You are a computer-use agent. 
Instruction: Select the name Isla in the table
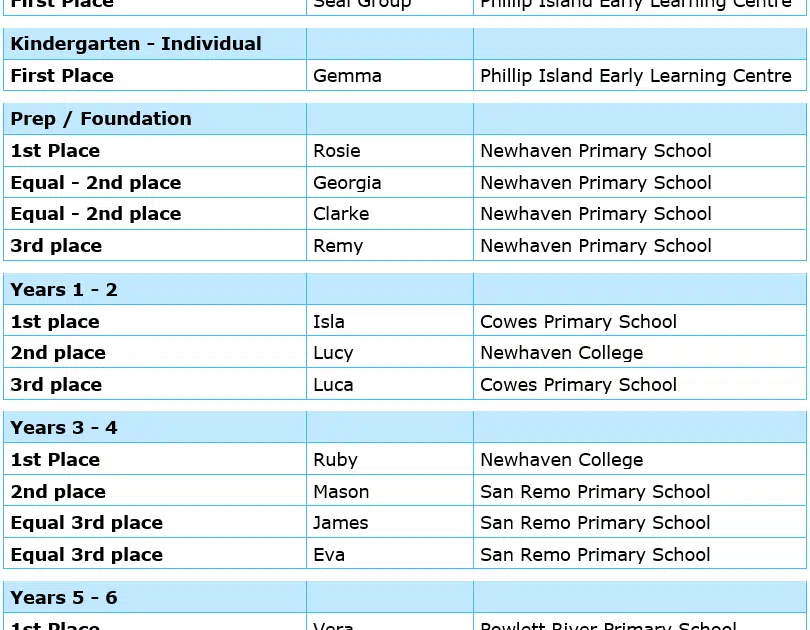coord(329,322)
